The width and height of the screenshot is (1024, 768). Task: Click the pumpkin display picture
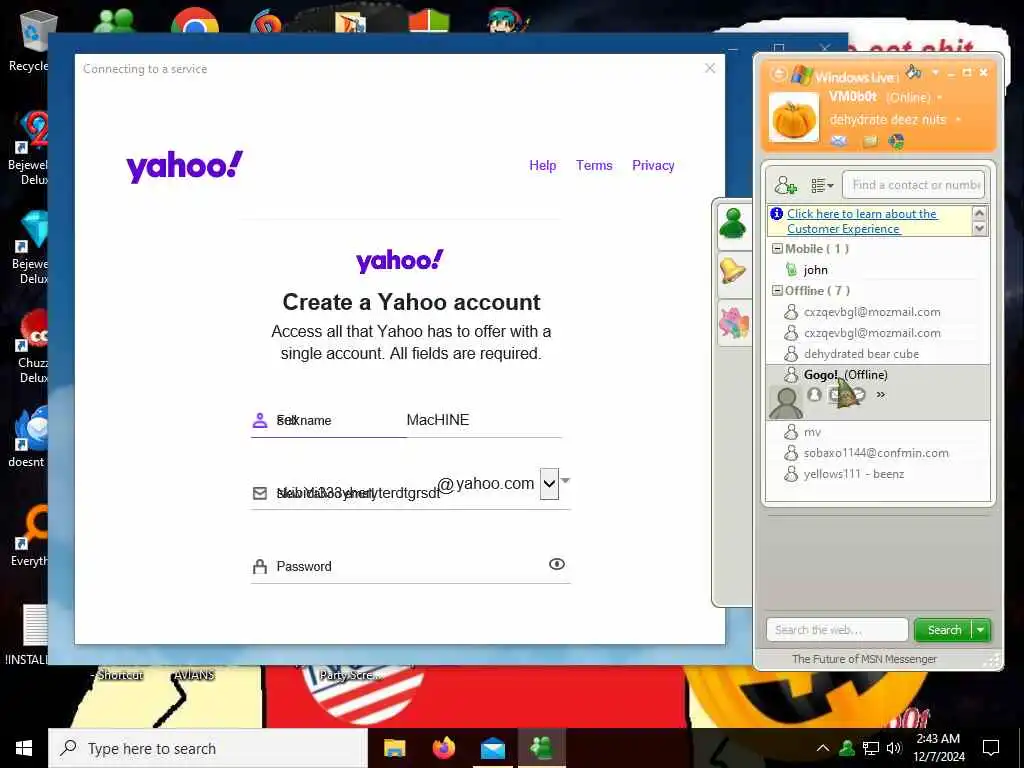coord(793,118)
